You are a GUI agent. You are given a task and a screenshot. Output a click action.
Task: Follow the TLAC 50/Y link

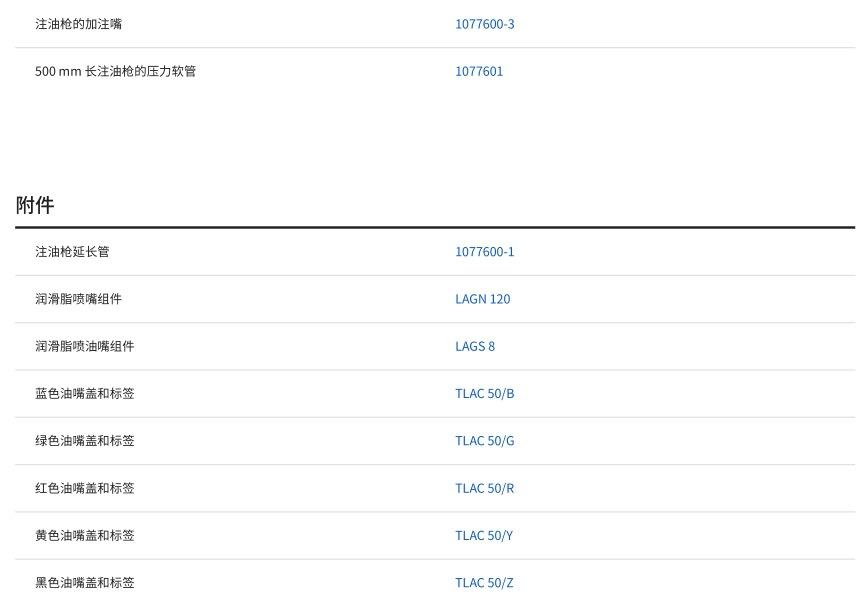point(483,536)
